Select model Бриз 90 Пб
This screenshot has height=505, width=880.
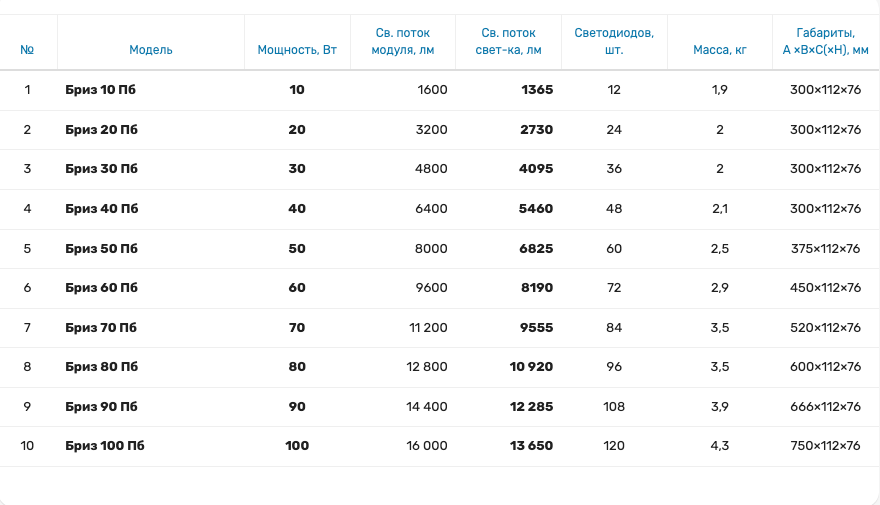tap(101, 407)
